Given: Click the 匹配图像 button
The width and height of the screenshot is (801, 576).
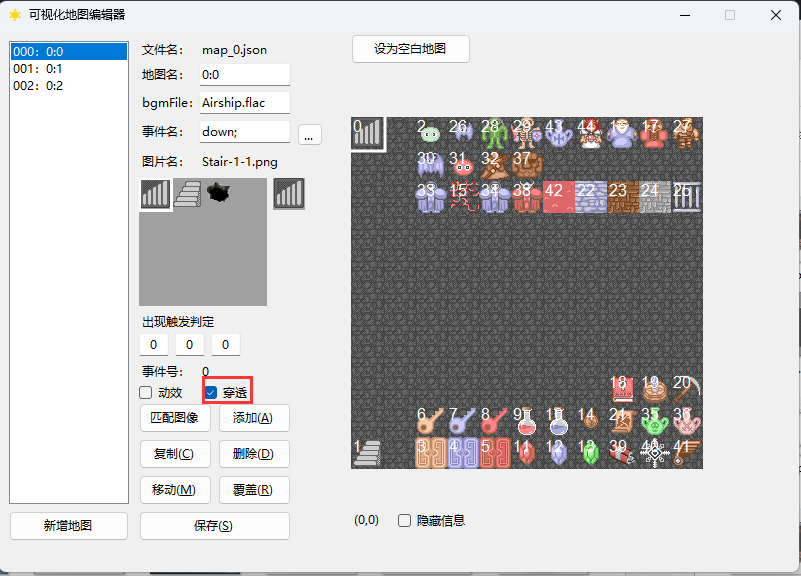Looking at the screenshot, I should pyautogui.click(x=175, y=418).
